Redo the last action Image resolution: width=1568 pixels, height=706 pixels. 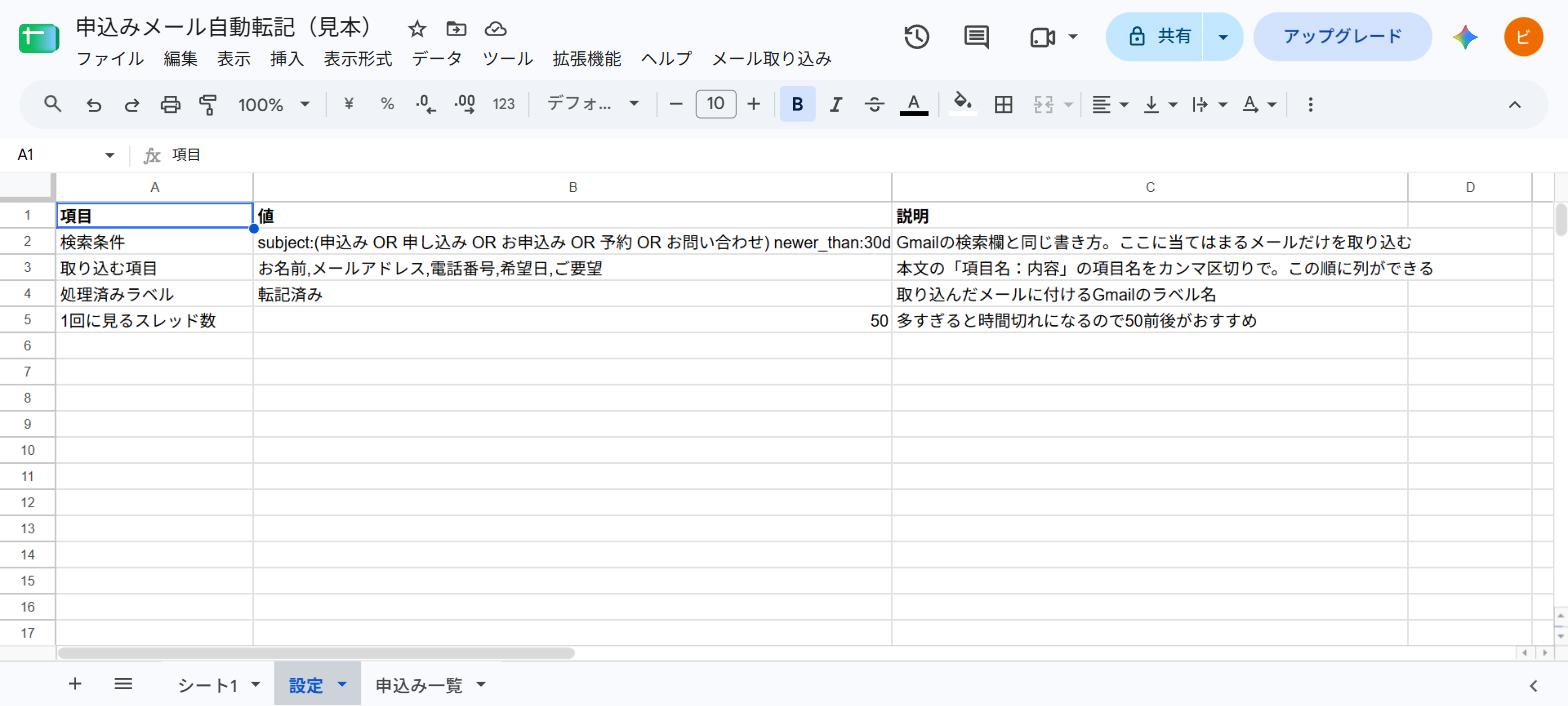tap(132, 104)
